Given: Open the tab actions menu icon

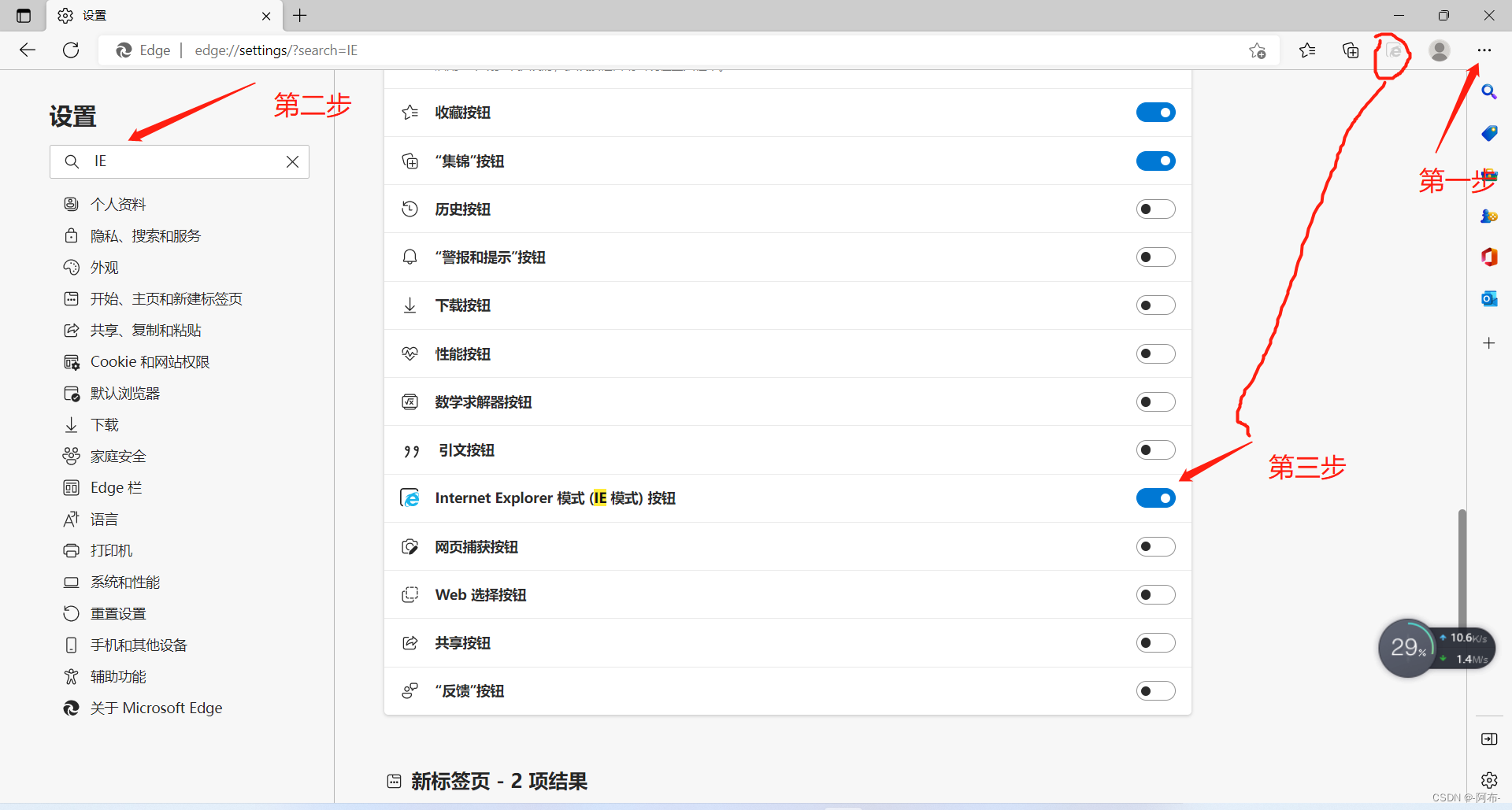Looking at the screenshot, I should [24, 16].
